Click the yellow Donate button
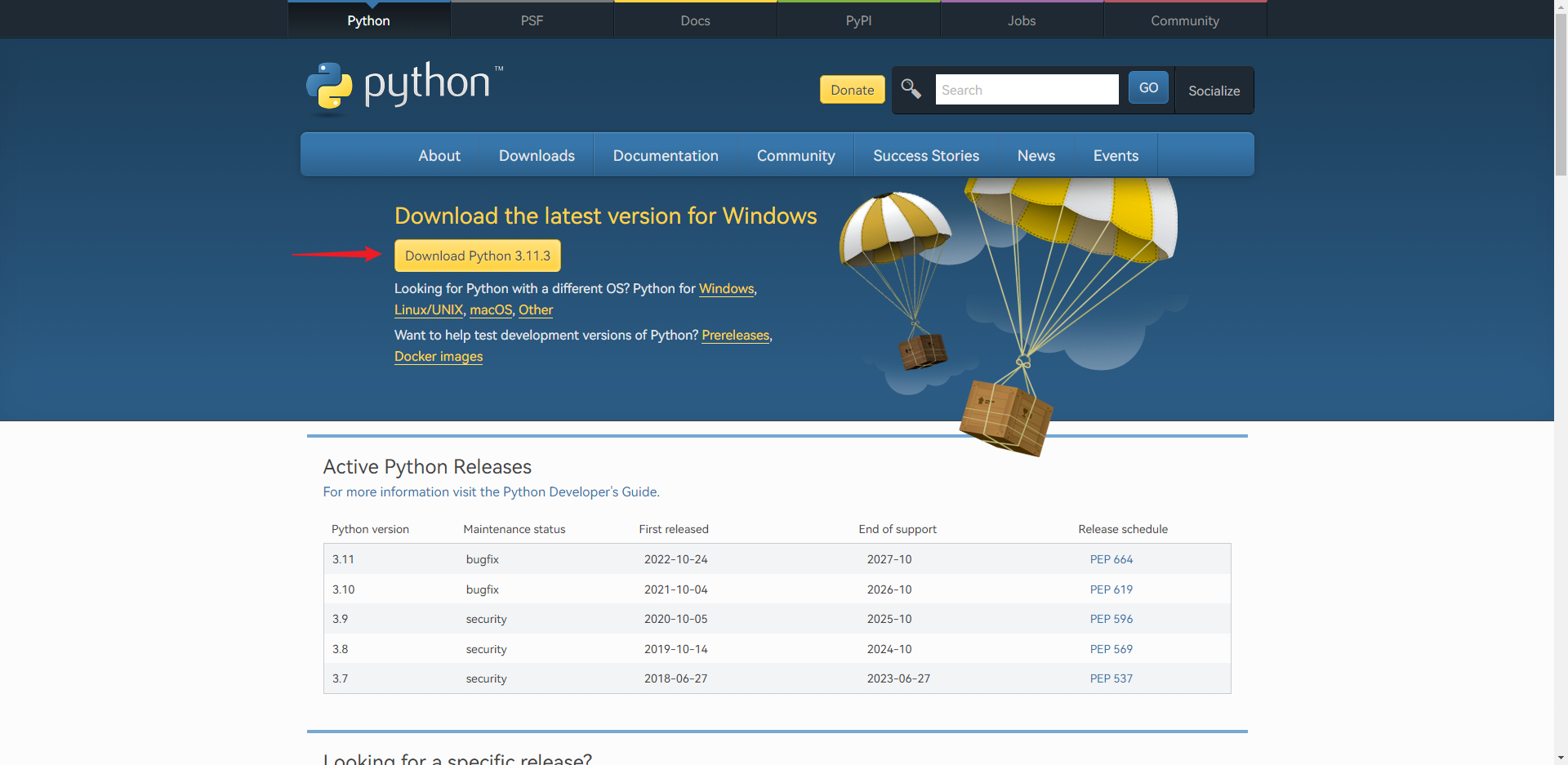 coord(853,90)
